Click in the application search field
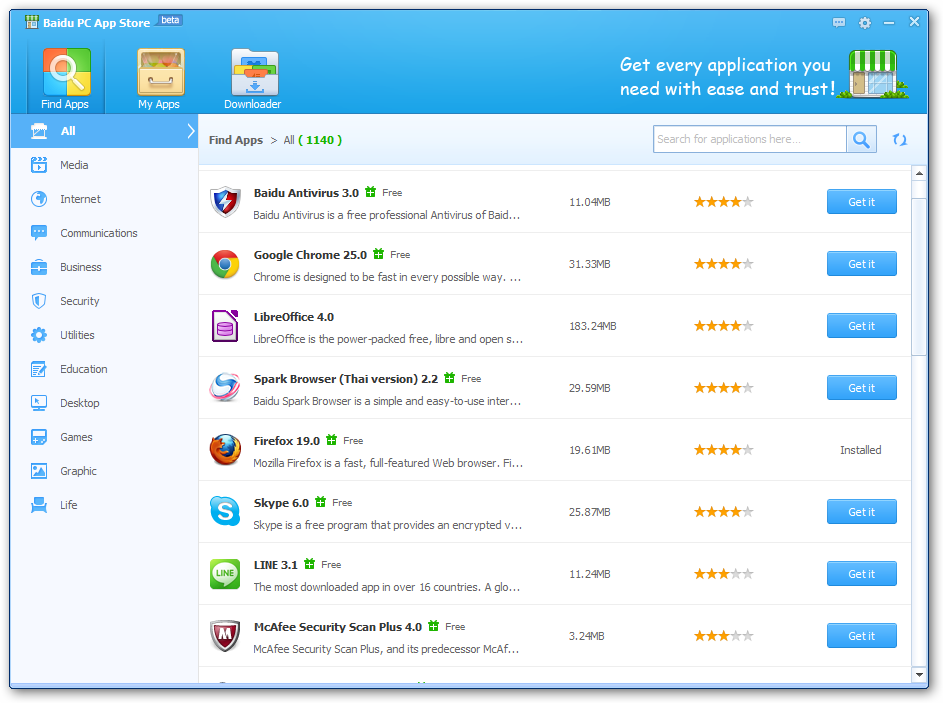The image size is (943, 703). coord(750,140)
